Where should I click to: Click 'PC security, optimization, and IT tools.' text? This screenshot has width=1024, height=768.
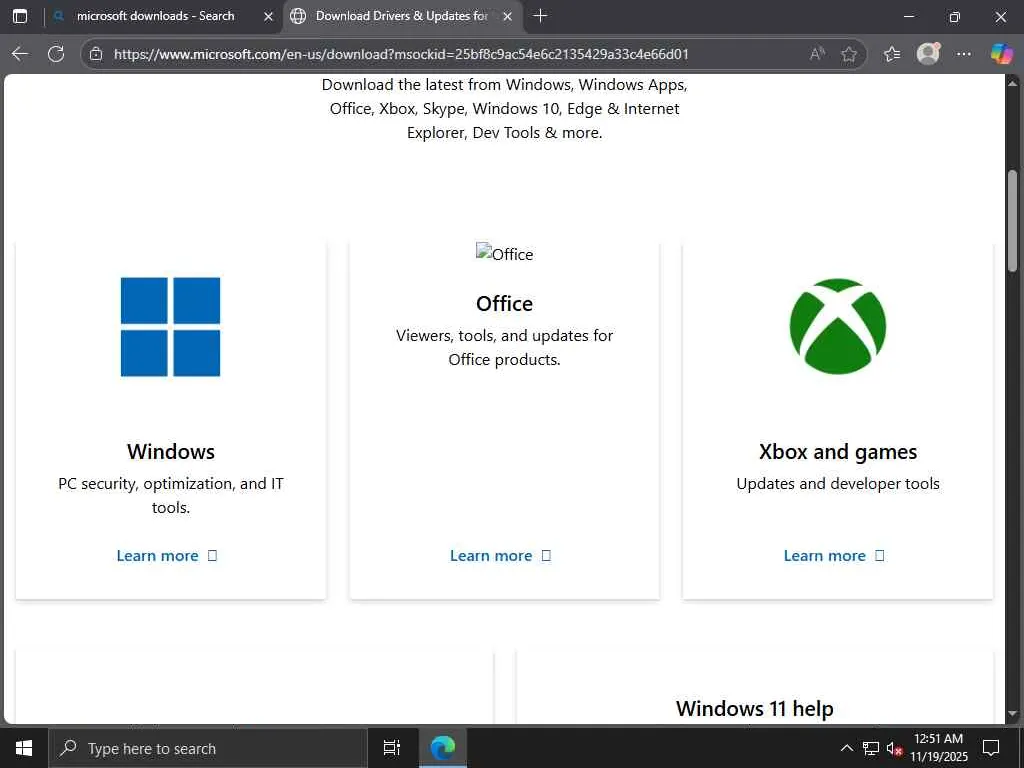pos(170,495)
